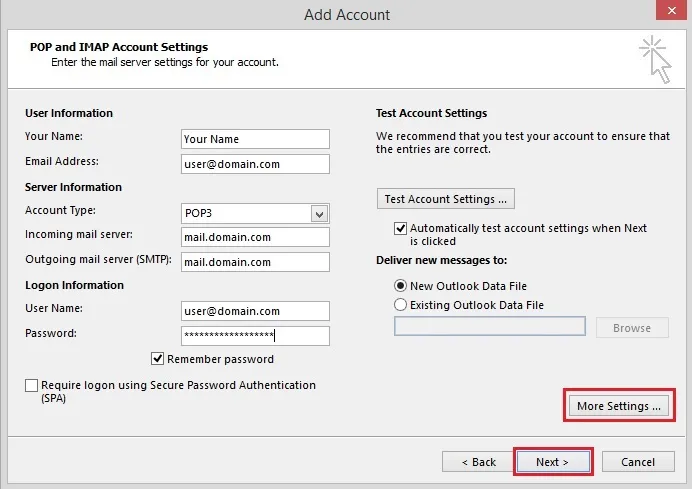Image resolution: width=692 pixels, height=489 pixels.
Task: Focus the Your Name text field
Action: coord(255,139)
